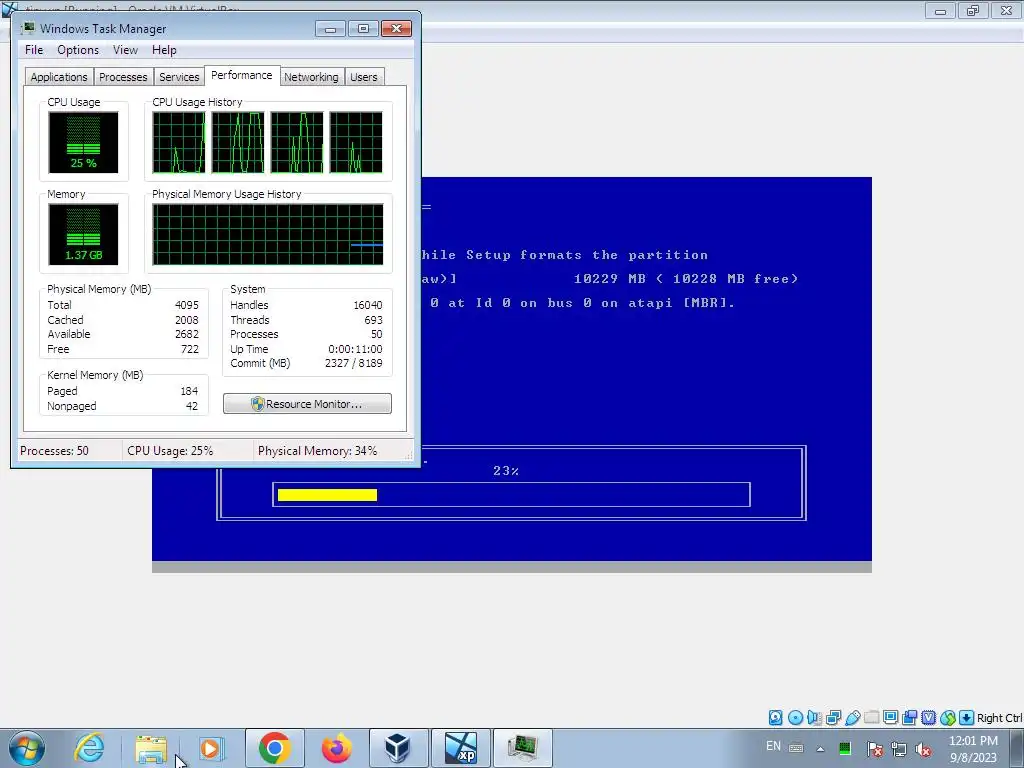
Task: Open Action Center flag tray icon
Action: coord(875,748)
